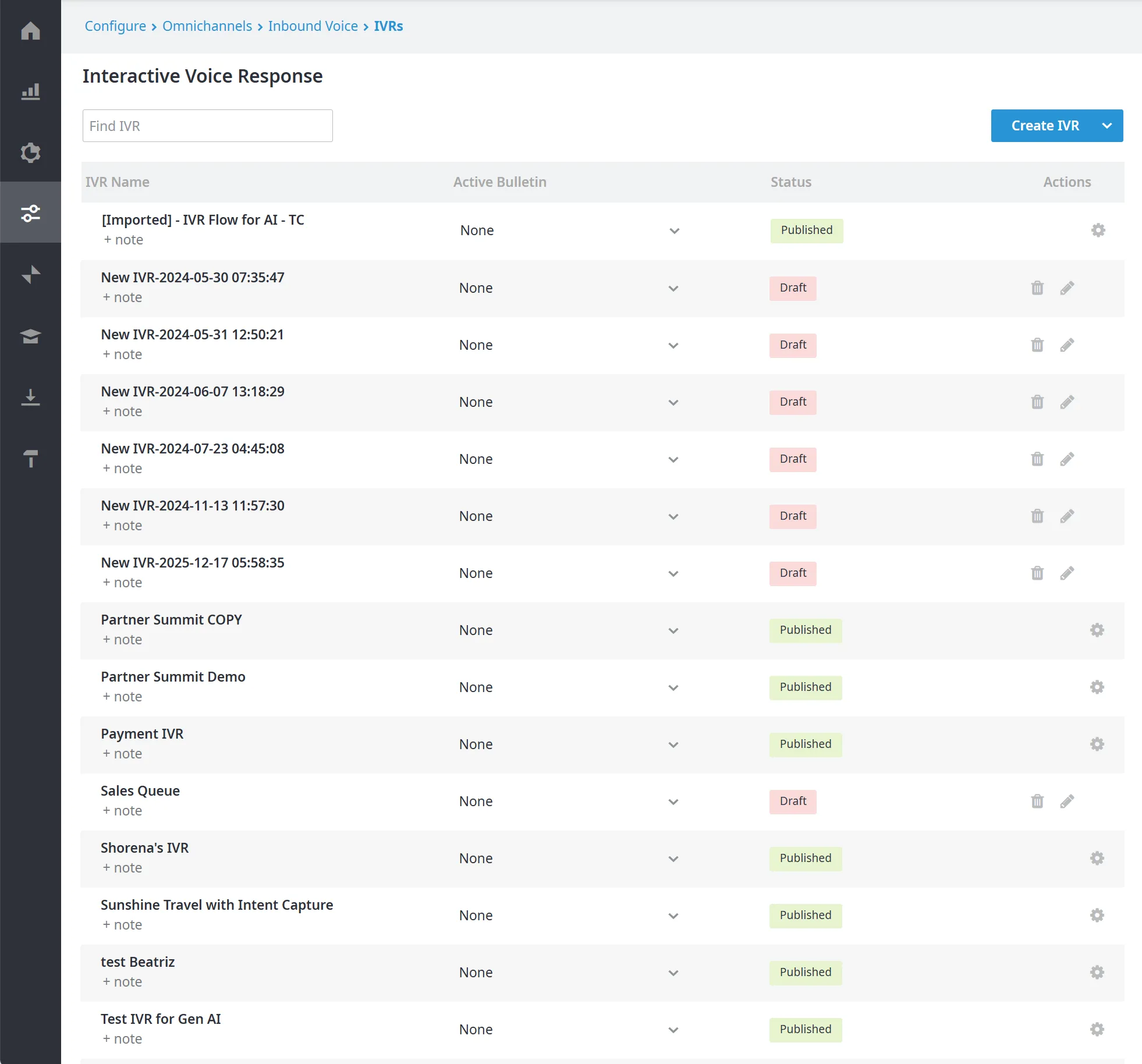Open Active Bulletin dropdown for Partner Summit Demo
Screen dimensions: 1142x1064
pos(569,687)
